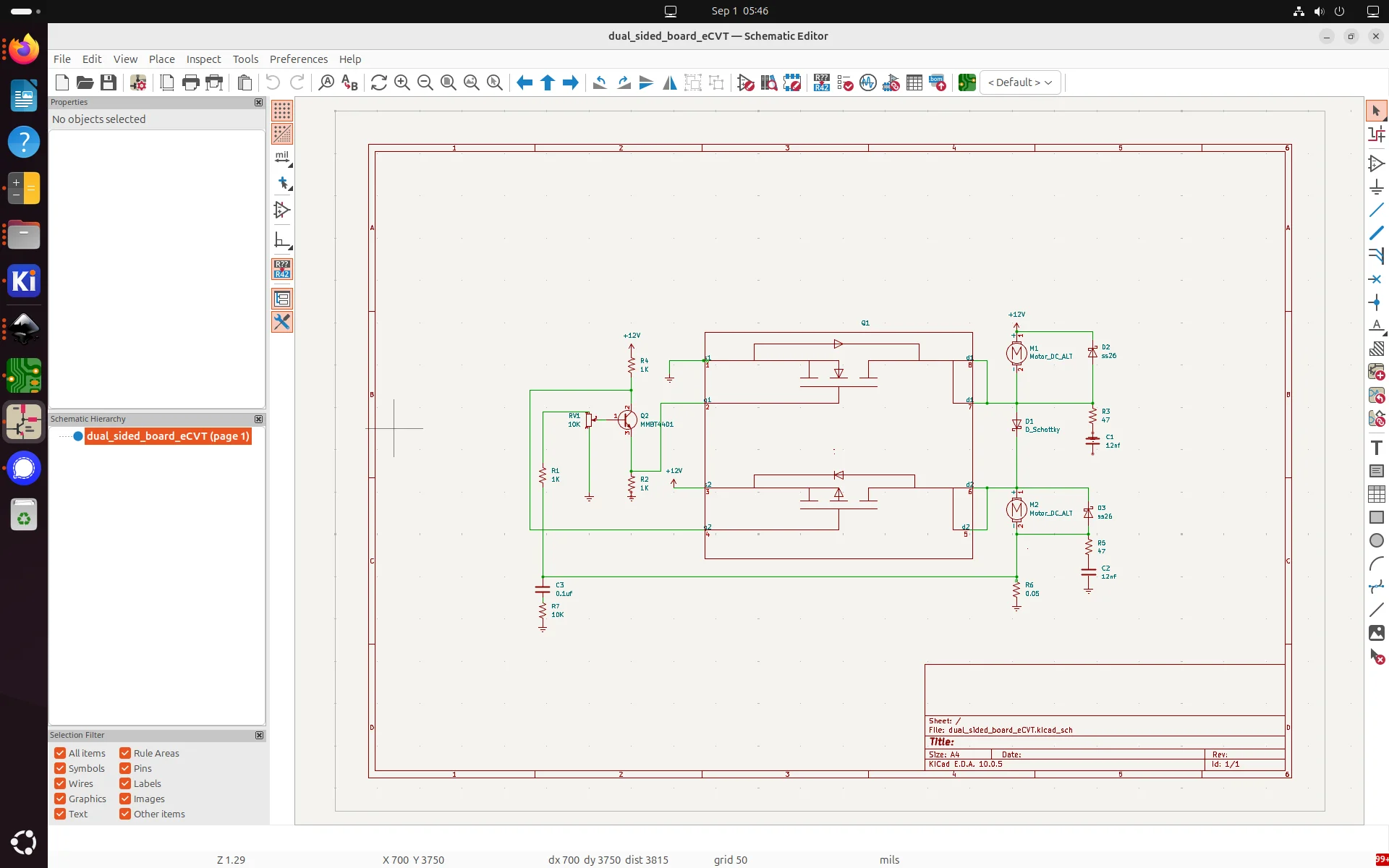Image resolution: width=1389 pixels, height=868 pixels.
Task: Toggle the Hierarchy Navigator panel button
Action: pyautogui.click(x=282, y=299)
